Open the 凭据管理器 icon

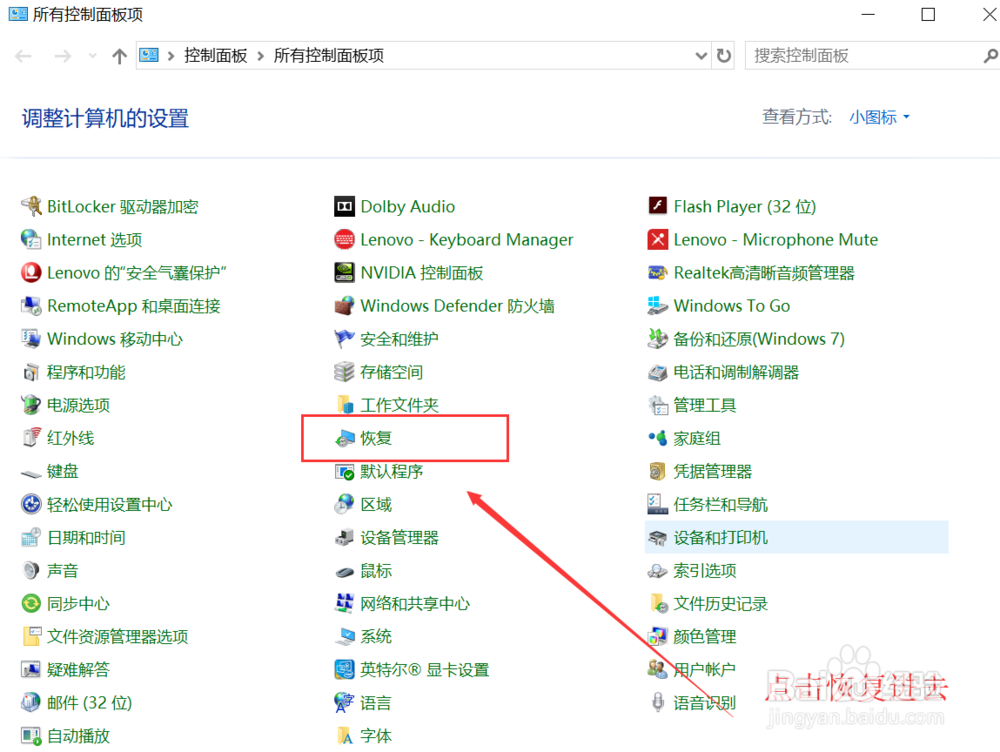coord(658,471)
